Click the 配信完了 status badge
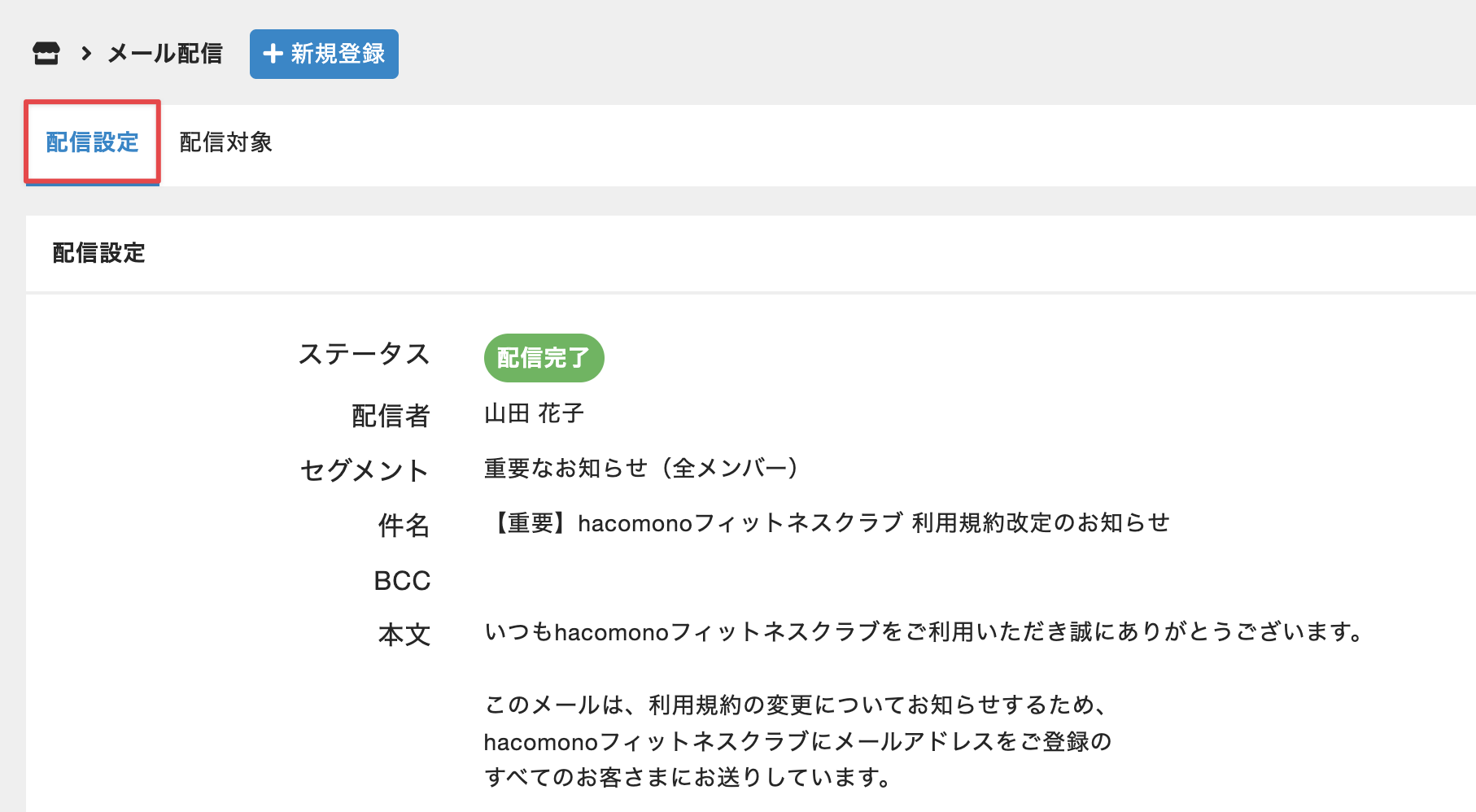Screen dimensions: 1476x812 click(544, 358)
